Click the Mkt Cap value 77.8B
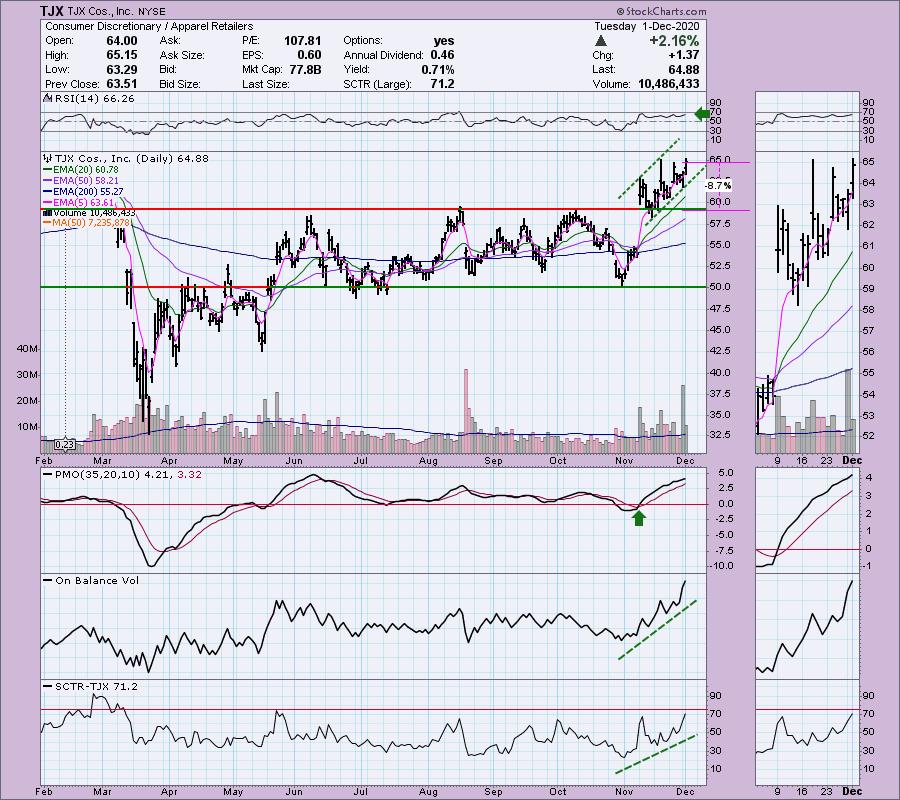 tap(304, 69)
